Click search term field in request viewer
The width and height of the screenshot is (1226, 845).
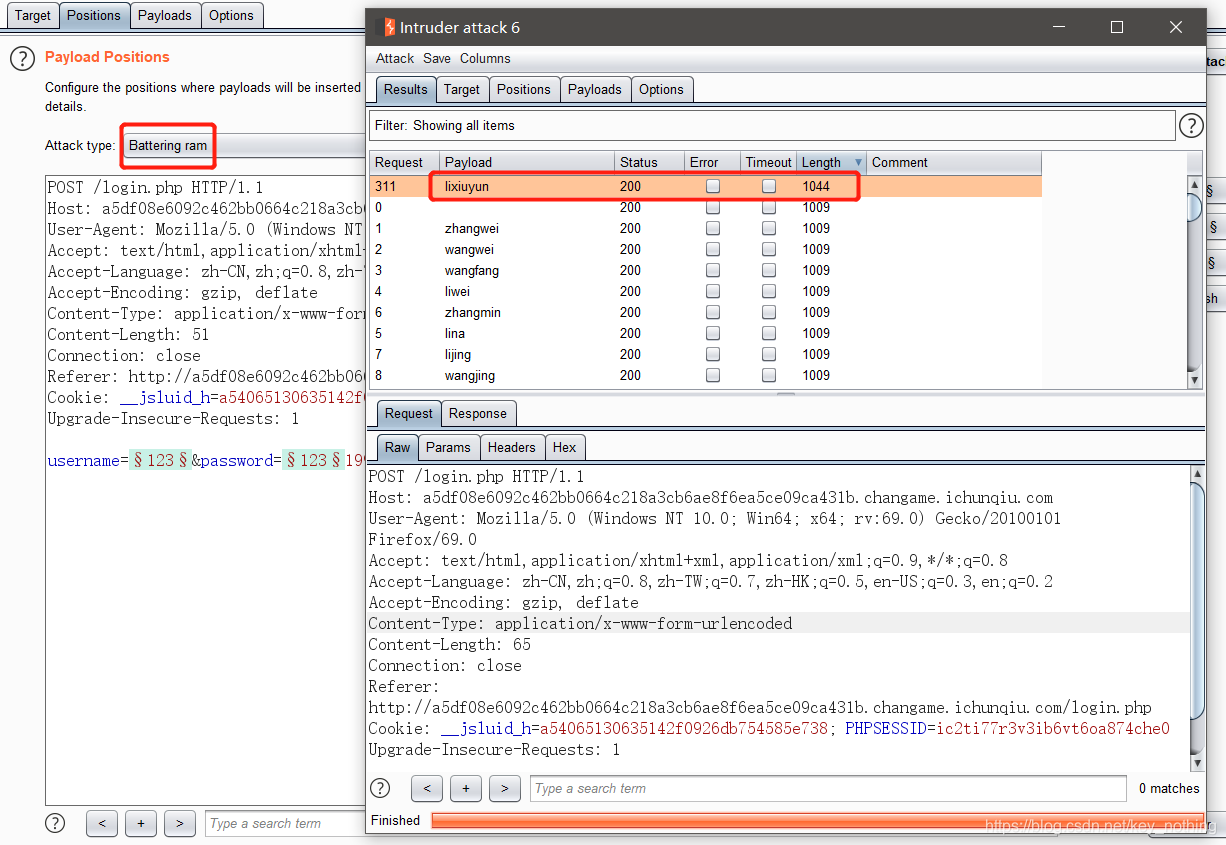[x=828, y=788]
